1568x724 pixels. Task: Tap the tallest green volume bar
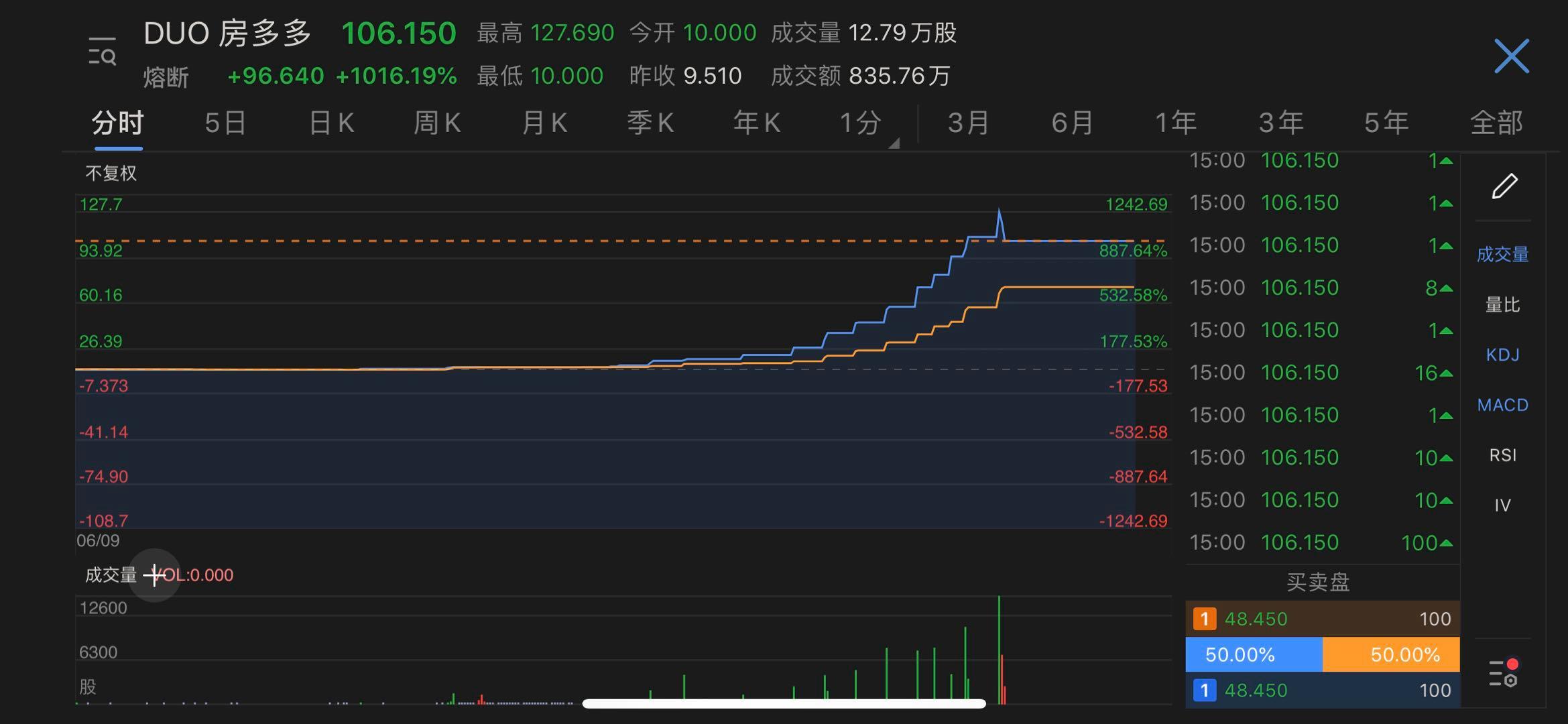(999, 649)
